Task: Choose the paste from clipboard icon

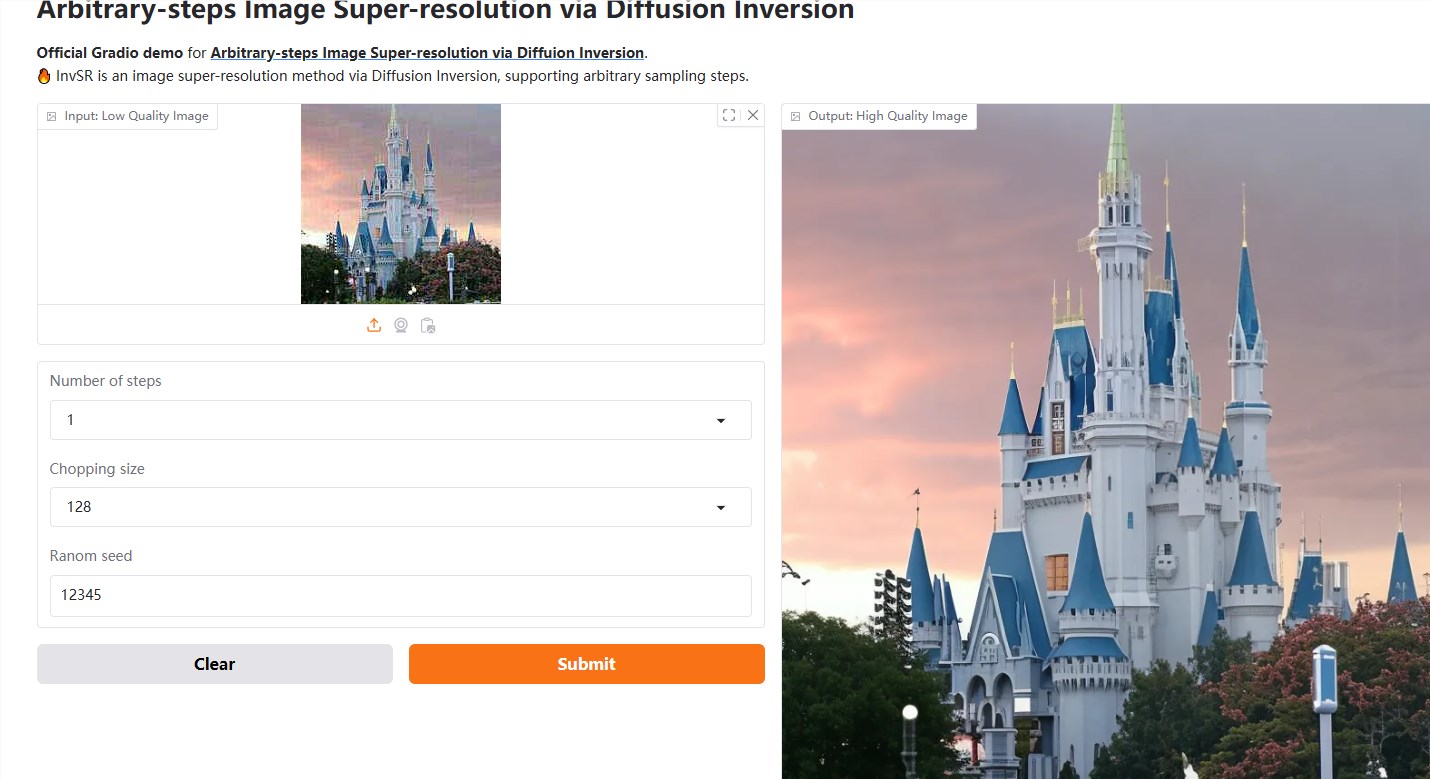Action: tap(428, 325)
